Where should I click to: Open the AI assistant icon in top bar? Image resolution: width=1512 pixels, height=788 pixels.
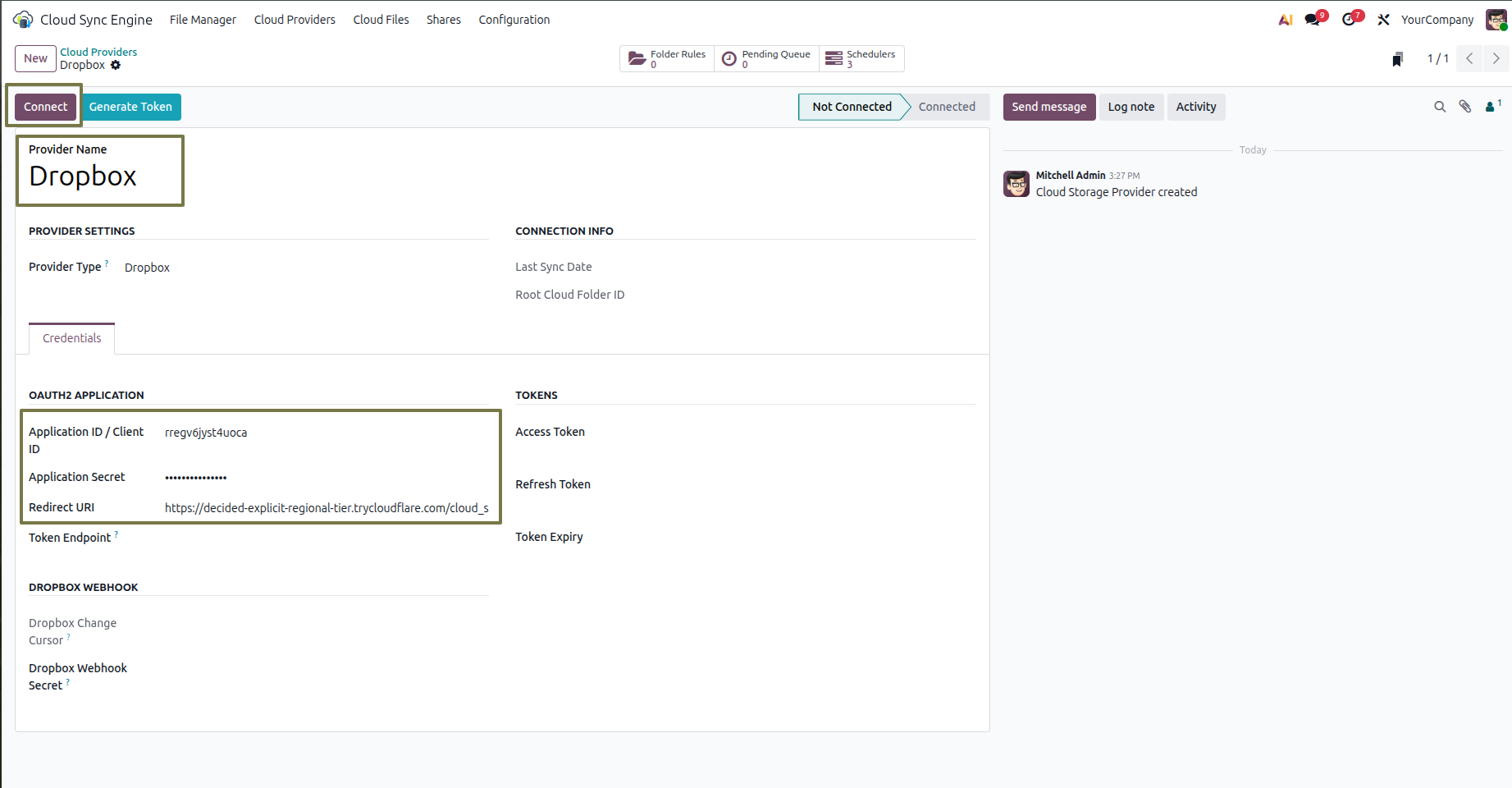pos(1286,20)
